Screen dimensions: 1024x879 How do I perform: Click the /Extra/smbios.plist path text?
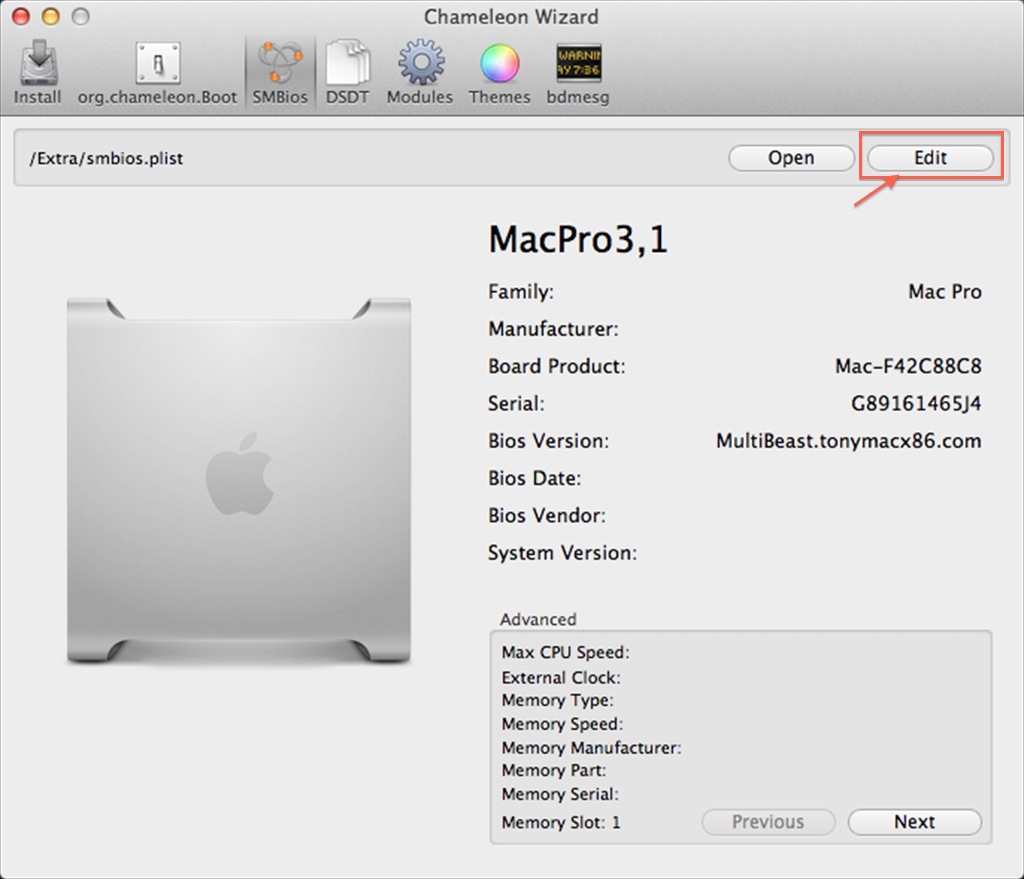pyautogui.click(x=106, y=159)
